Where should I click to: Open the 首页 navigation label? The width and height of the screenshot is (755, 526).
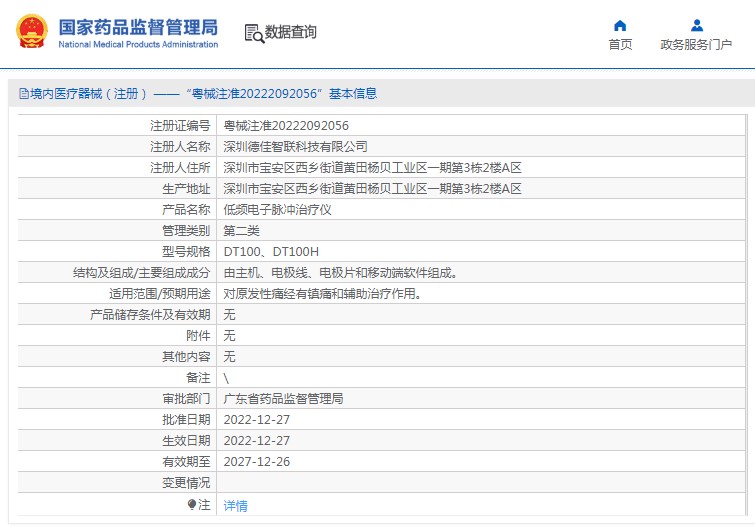point(620,44)
